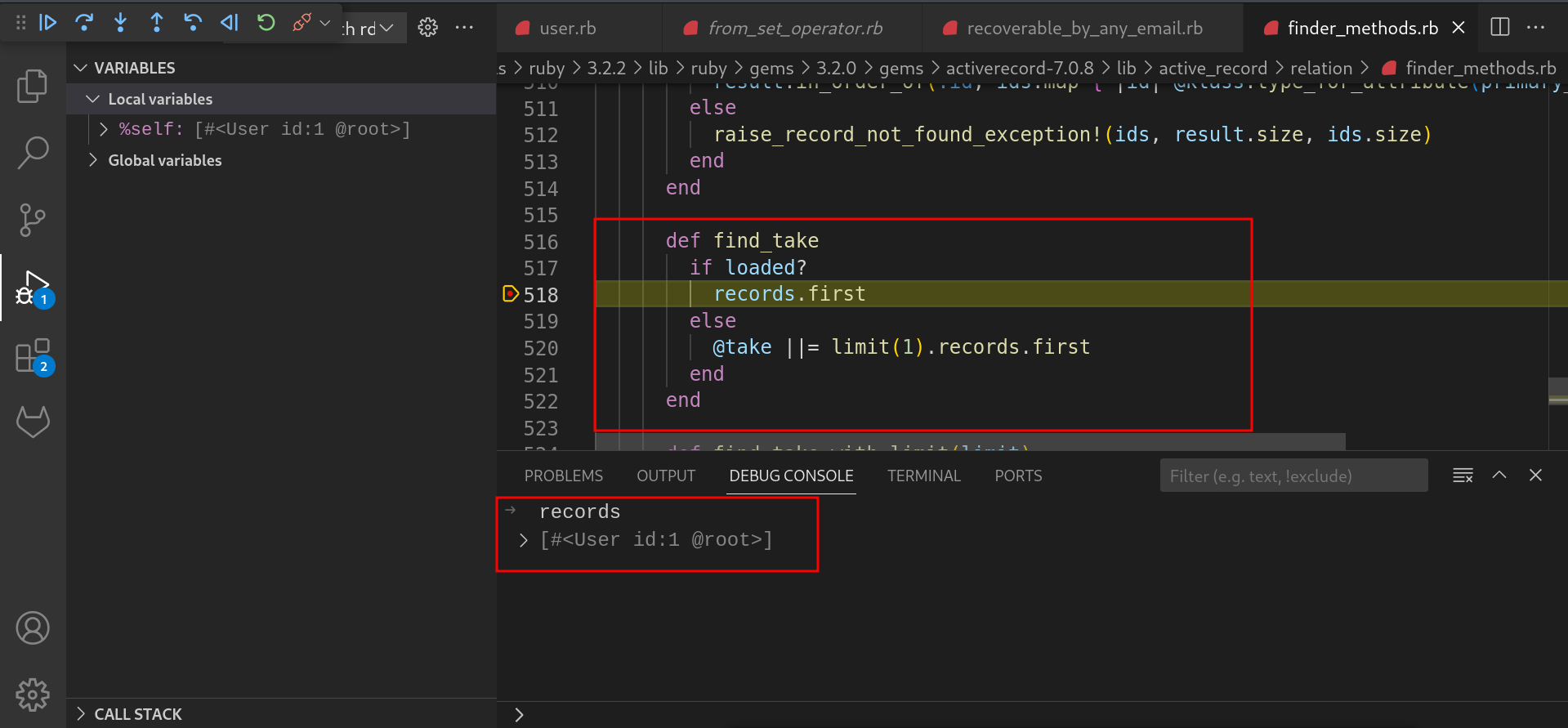Open debug sidebar views and more actions
This screenshot has width=1568, height=728.
click(x=464, y=28)
